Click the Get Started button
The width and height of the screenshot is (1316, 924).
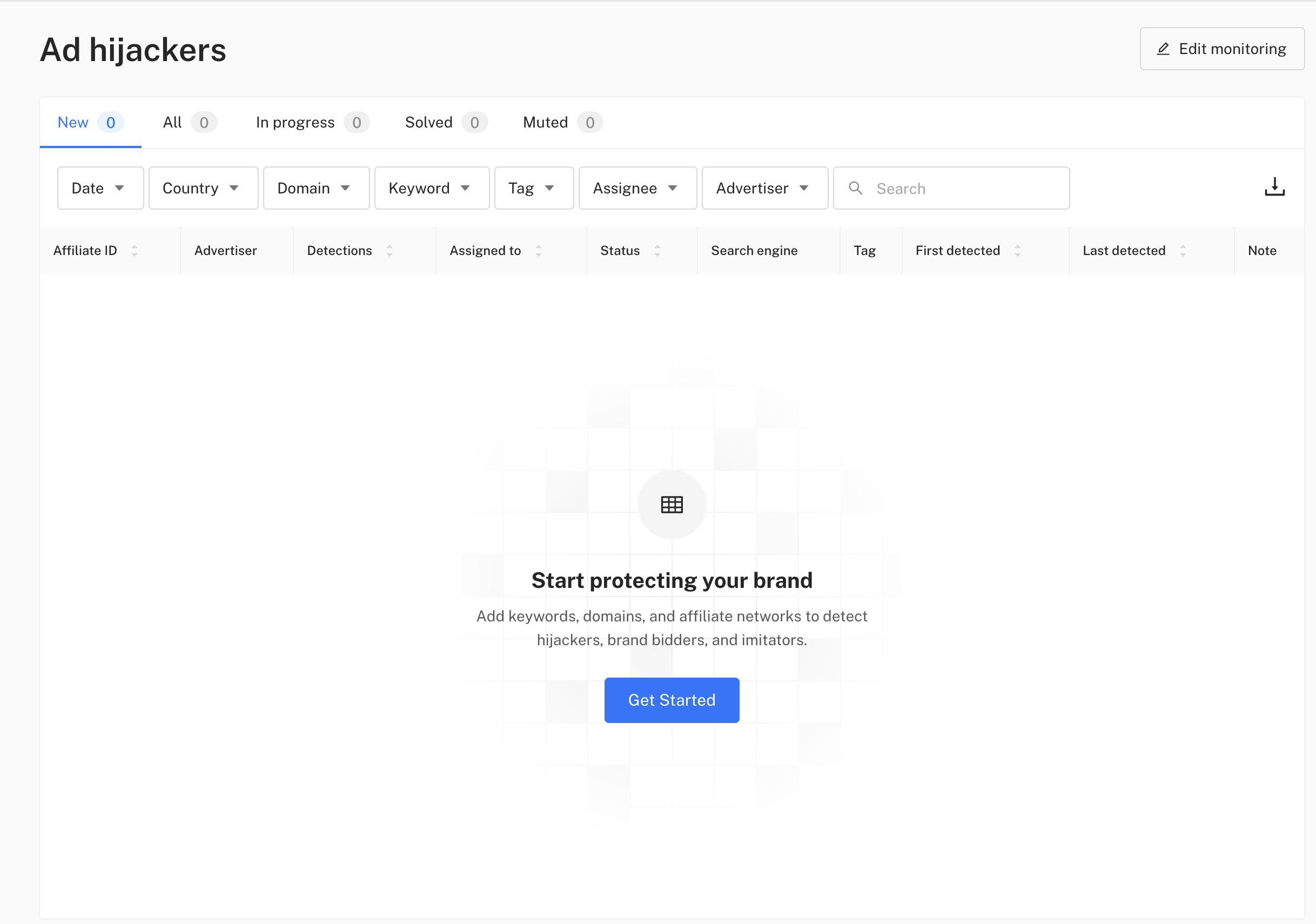(672, 700)
